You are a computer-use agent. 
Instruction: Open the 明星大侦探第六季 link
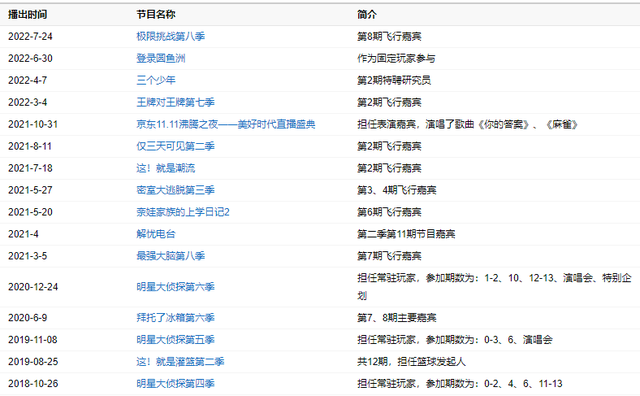coord(176,287)
